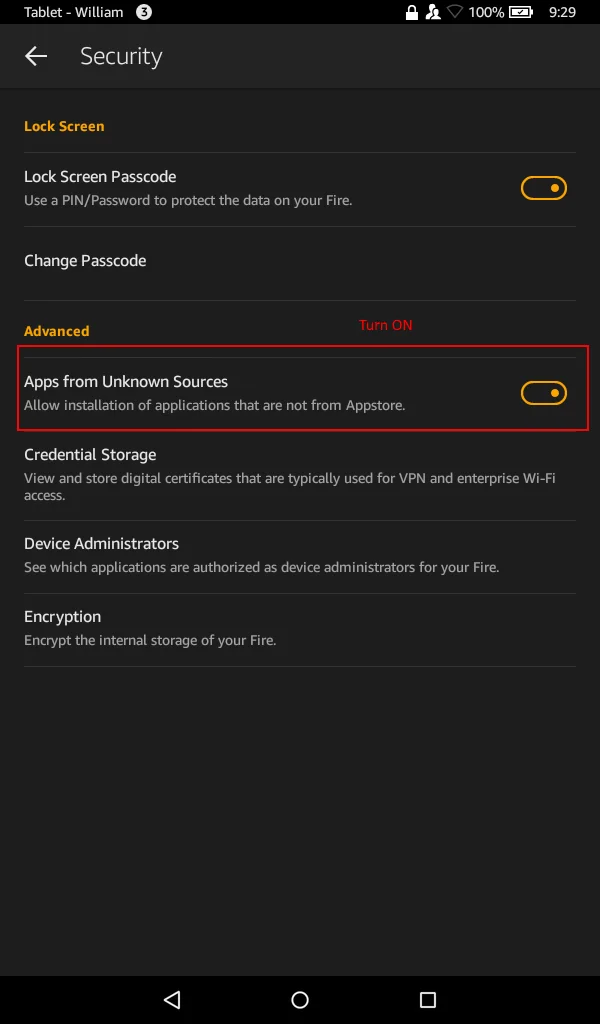
Task: Tap the clock showing 9:29
Action: point(562,12)
